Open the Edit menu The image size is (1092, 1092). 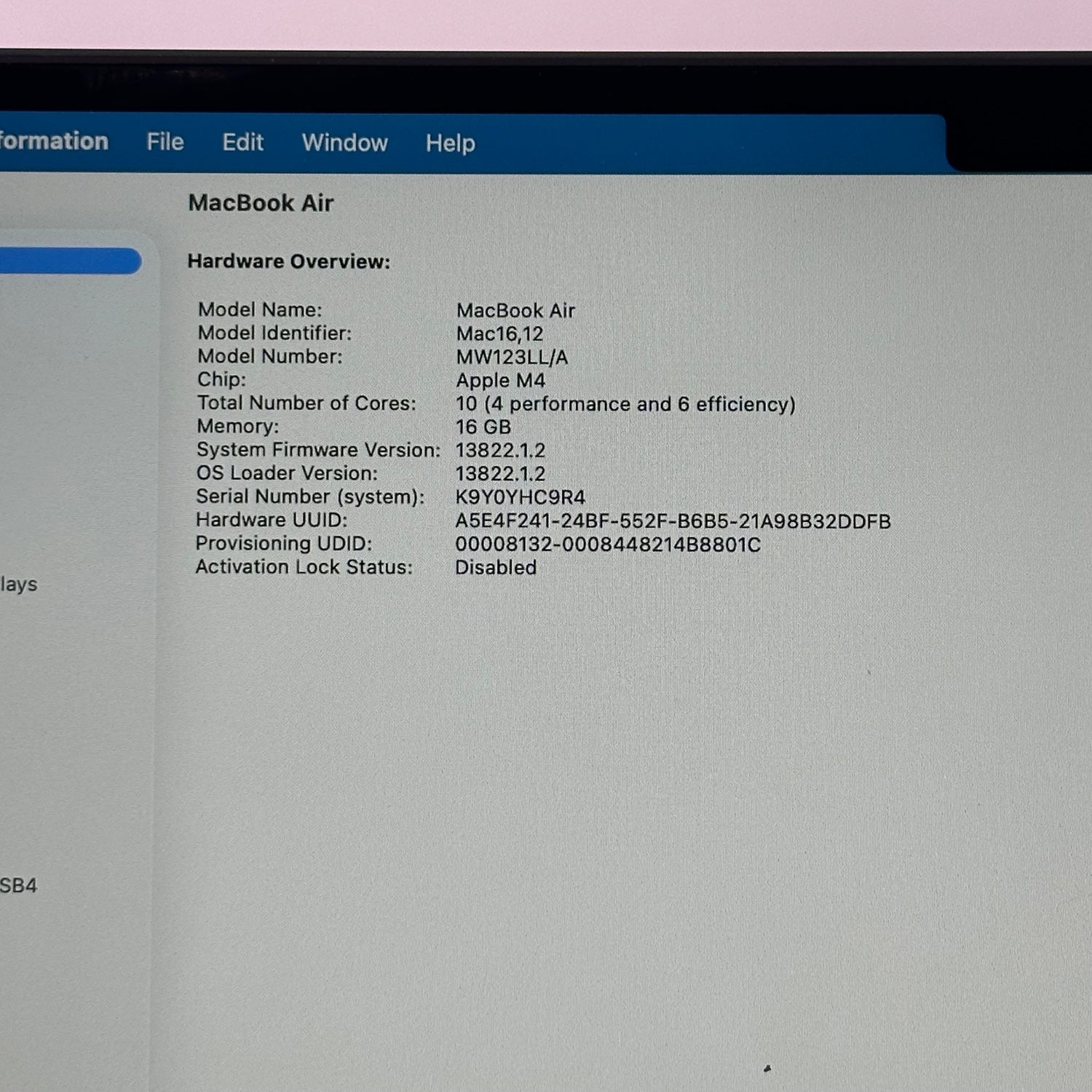pos(242,142)
